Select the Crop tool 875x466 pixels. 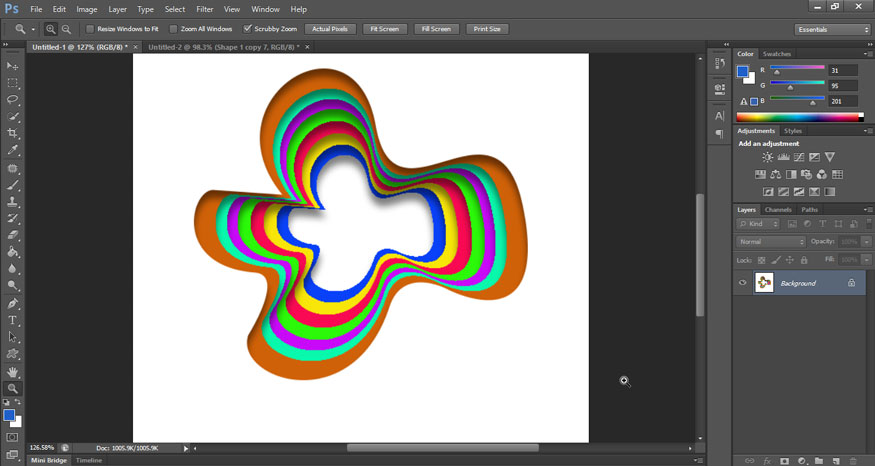click(x=12, y=133)
